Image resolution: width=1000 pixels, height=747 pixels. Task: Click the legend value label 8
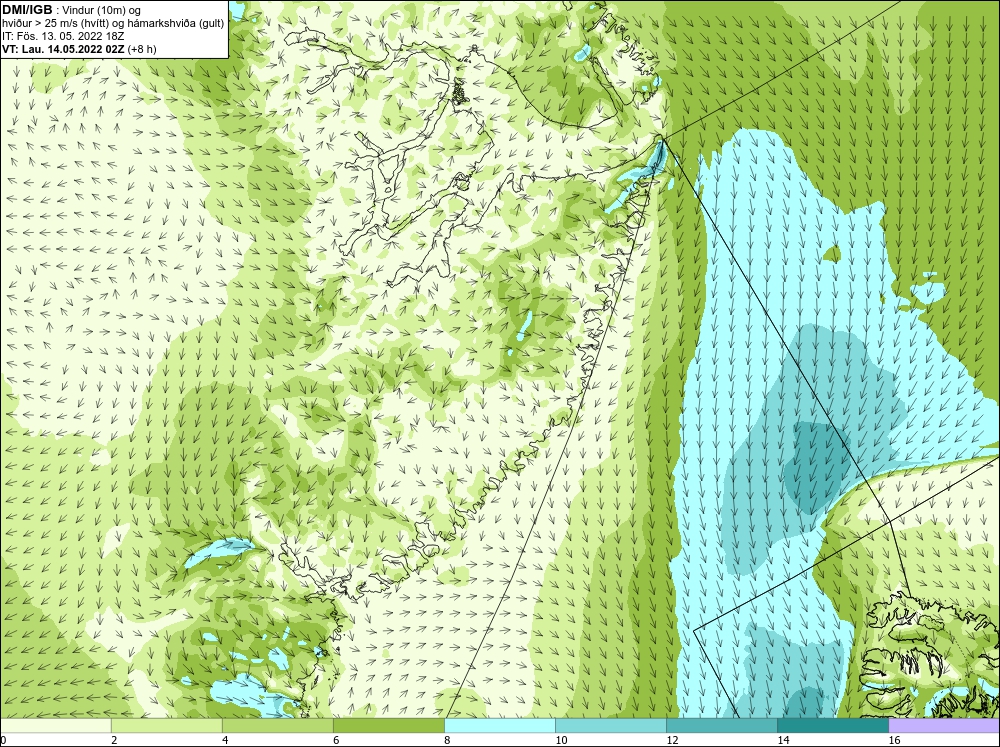click(x=447, y=740)
